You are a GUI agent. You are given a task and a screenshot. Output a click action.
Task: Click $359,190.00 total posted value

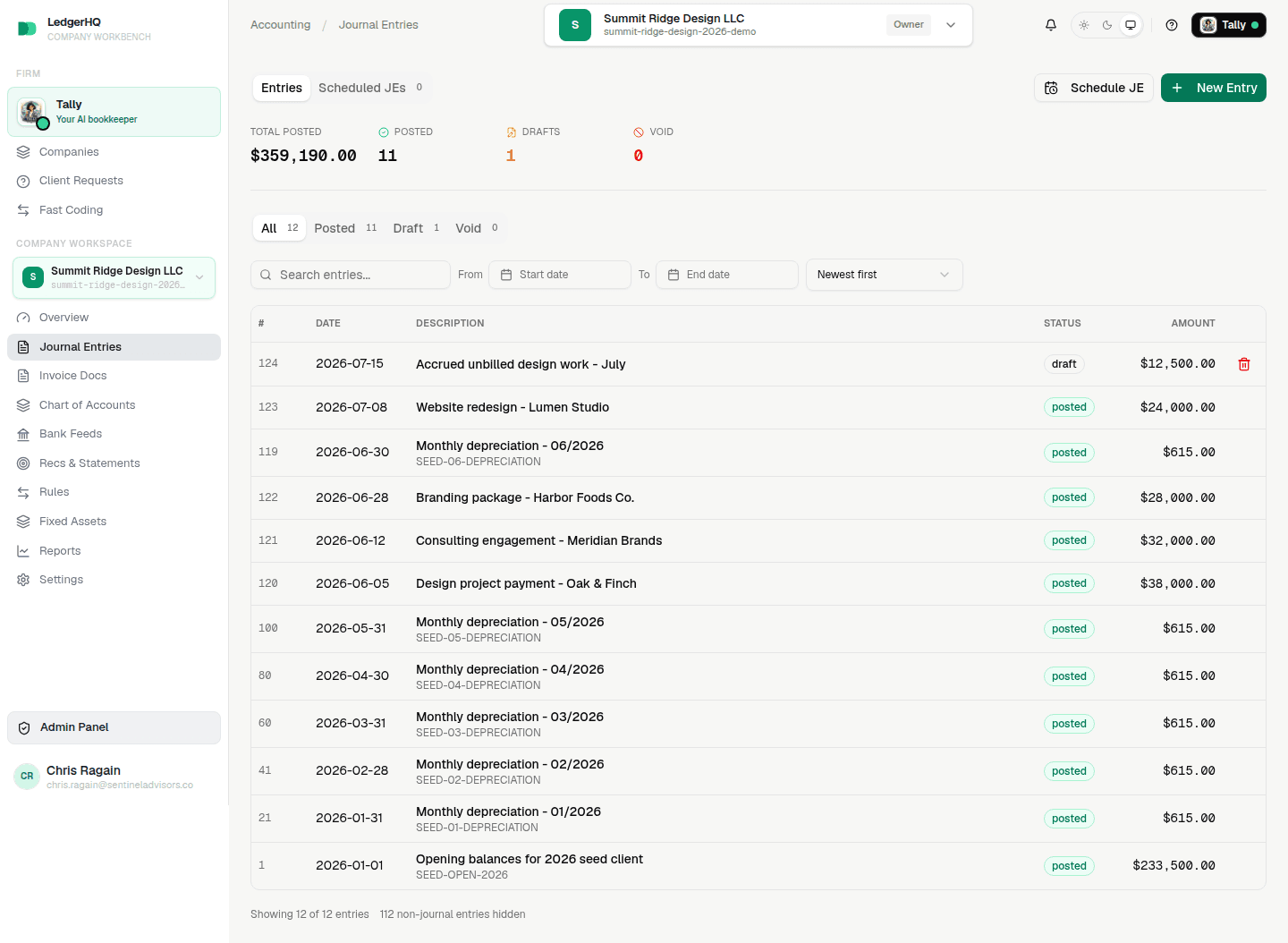pos(303,156)
